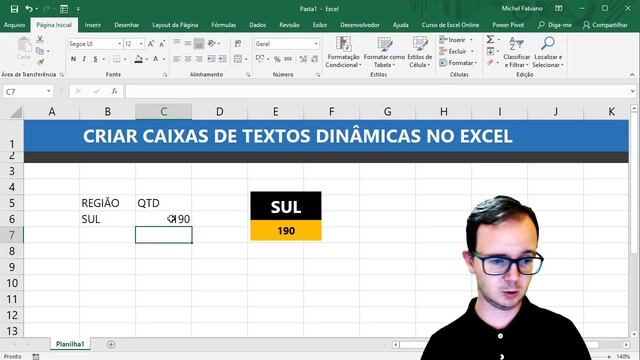Open Formatação Condicional menu
Viewport: 640px width, 360px height.
coord(343,52)
